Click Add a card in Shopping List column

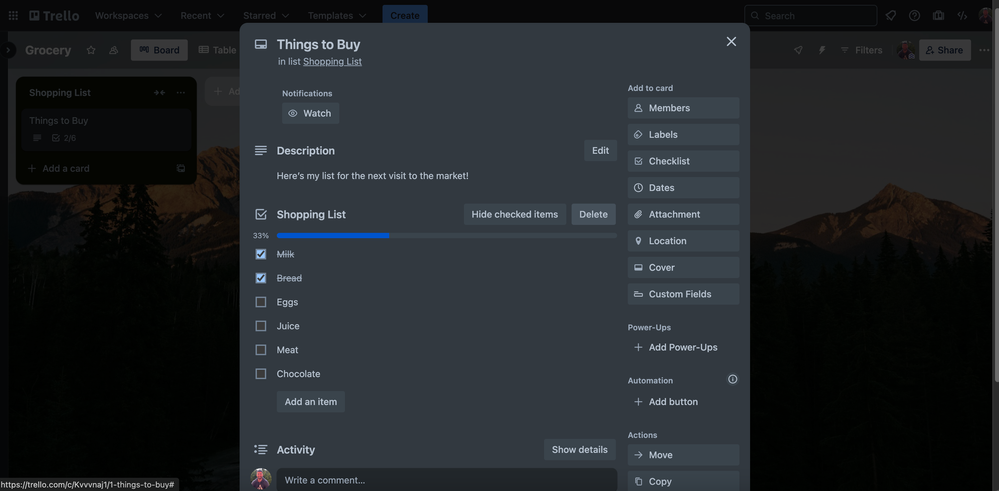tap(59, 168)
